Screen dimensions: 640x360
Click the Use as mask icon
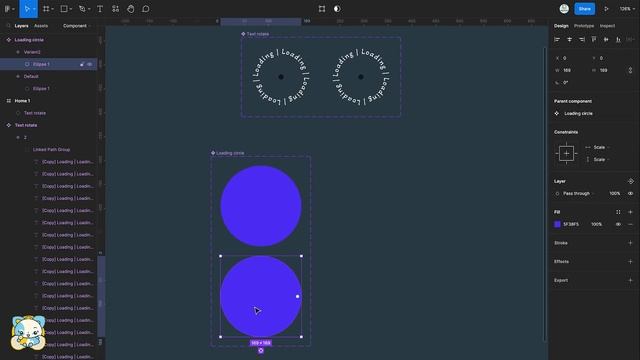337,9
